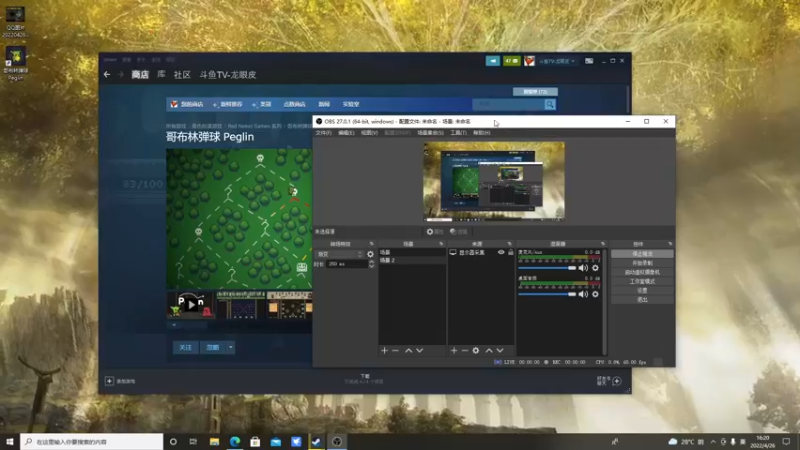
Task: Click the Windows Start button
Action: [10, 441]
